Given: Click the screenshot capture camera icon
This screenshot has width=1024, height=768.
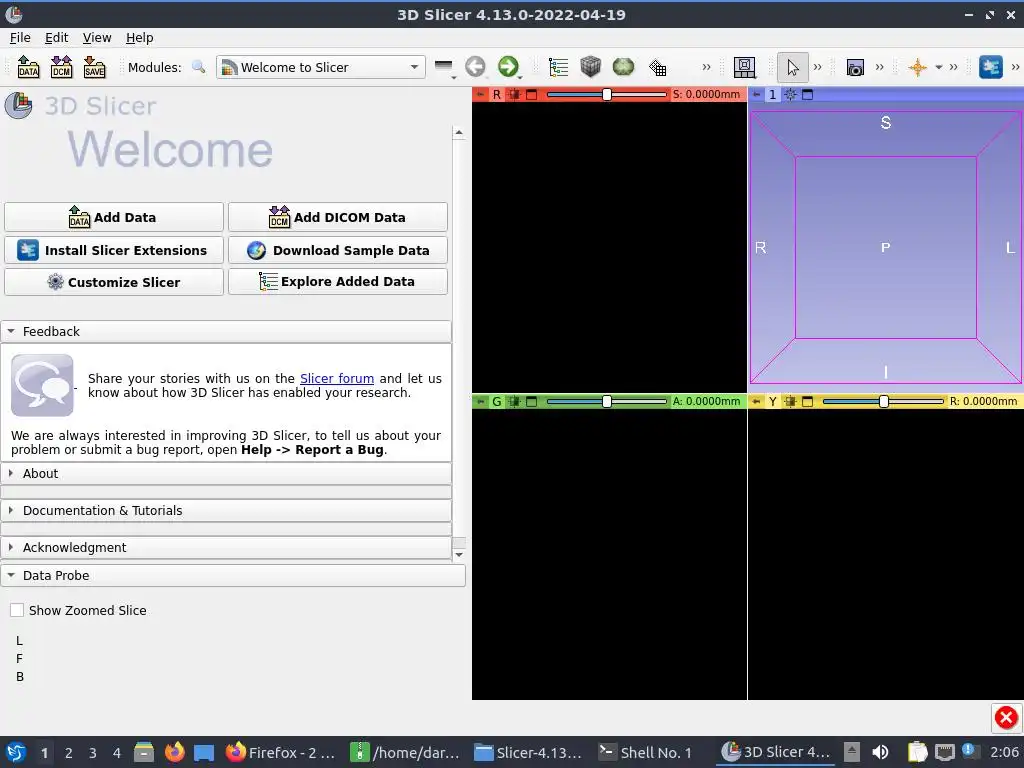Looking at the screenshot, I should click(x=855, y=67).
